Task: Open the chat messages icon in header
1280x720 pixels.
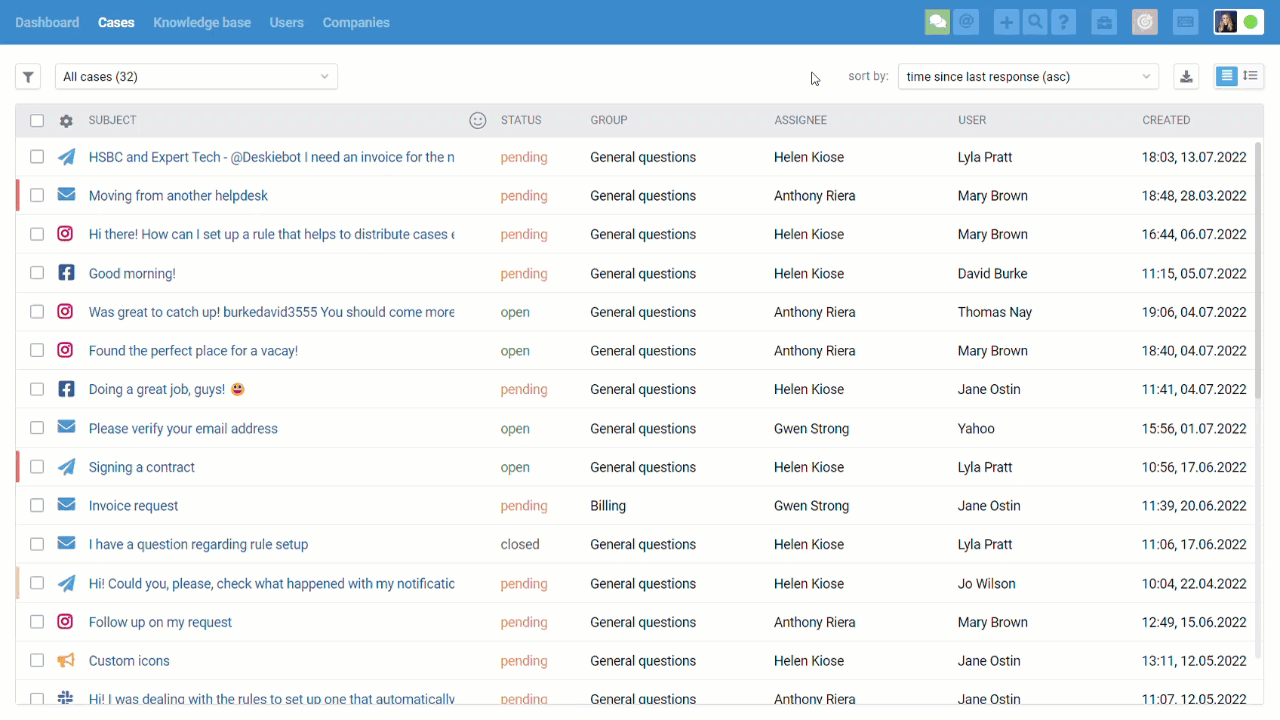Action: click(x=937, y=22)
